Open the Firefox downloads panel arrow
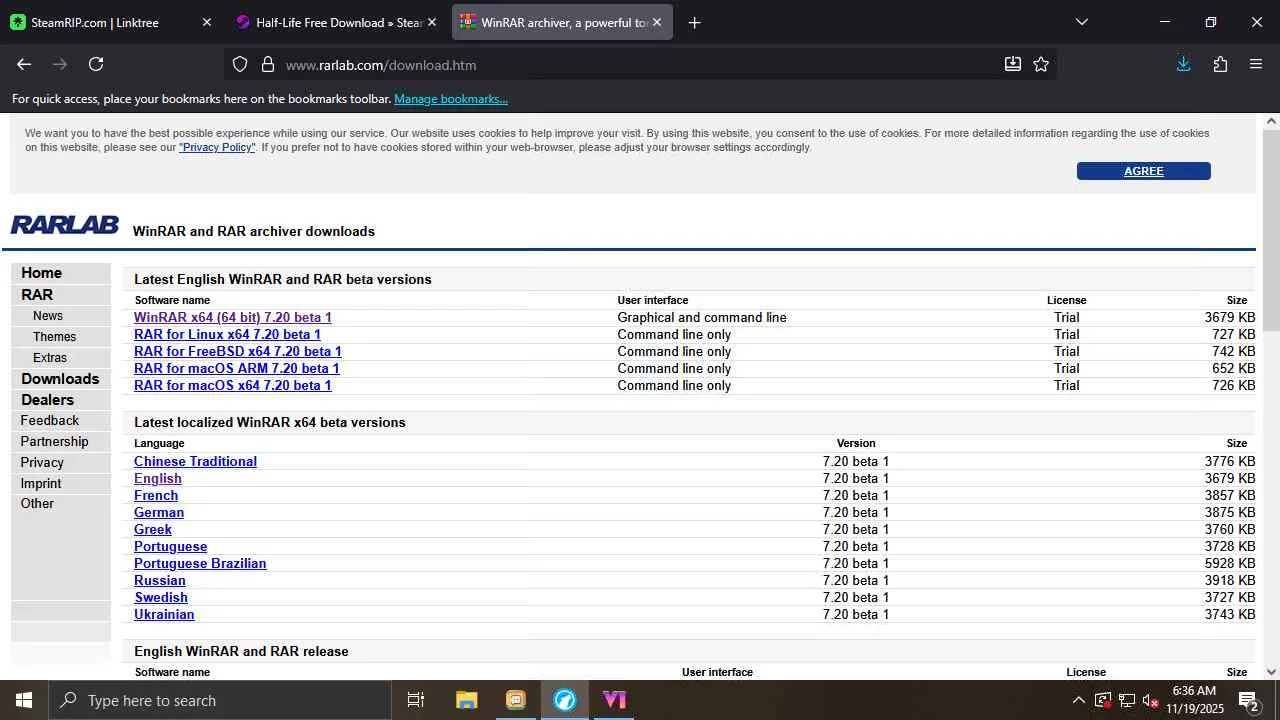 1183,64
